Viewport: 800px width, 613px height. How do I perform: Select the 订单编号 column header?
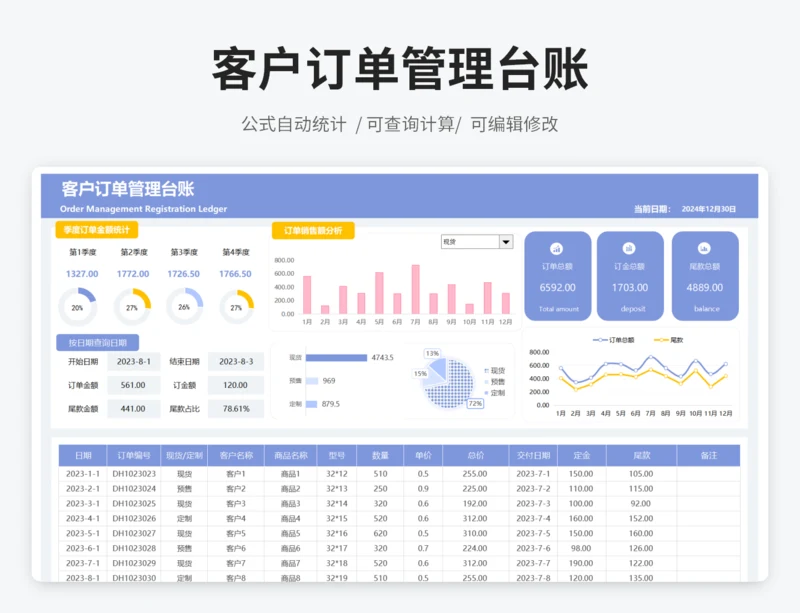(134, 455)
